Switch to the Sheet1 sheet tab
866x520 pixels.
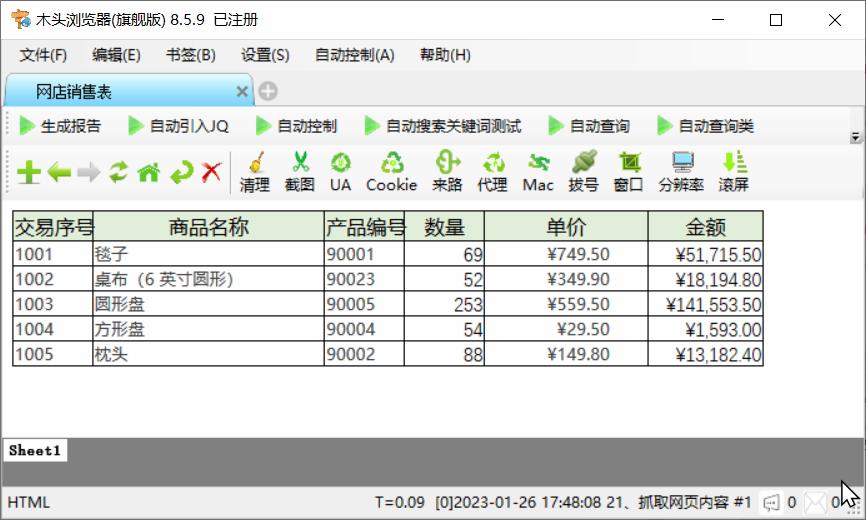click(x=35, y=450)
